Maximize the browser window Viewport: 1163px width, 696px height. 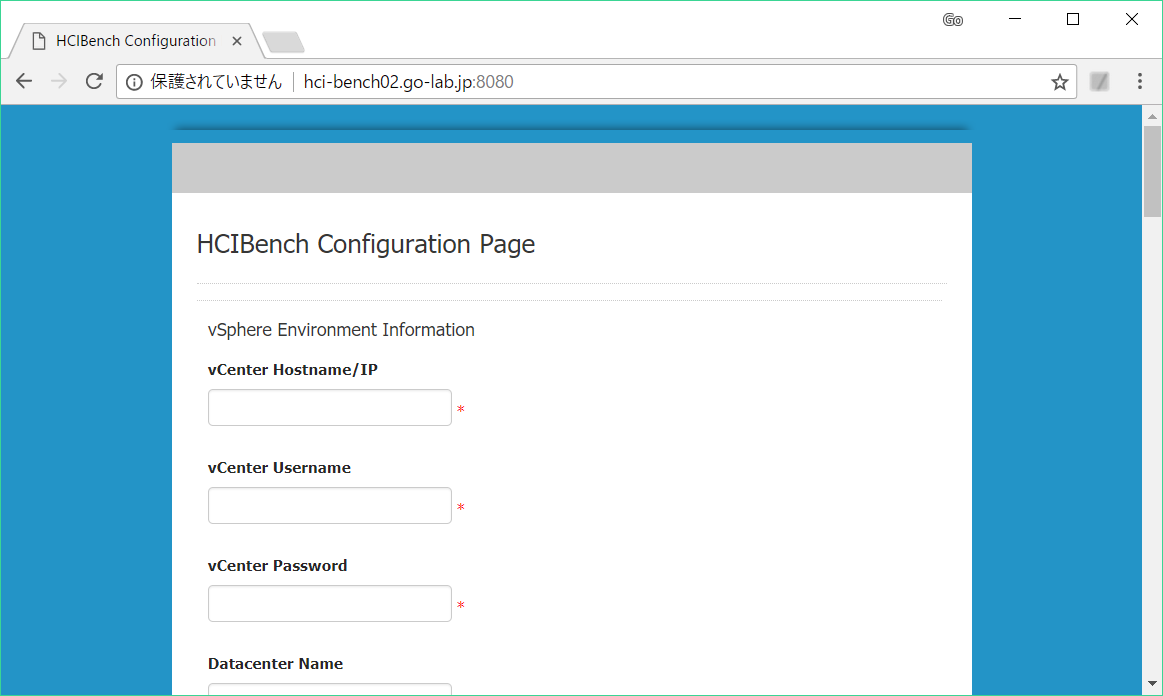point(1073,19)
